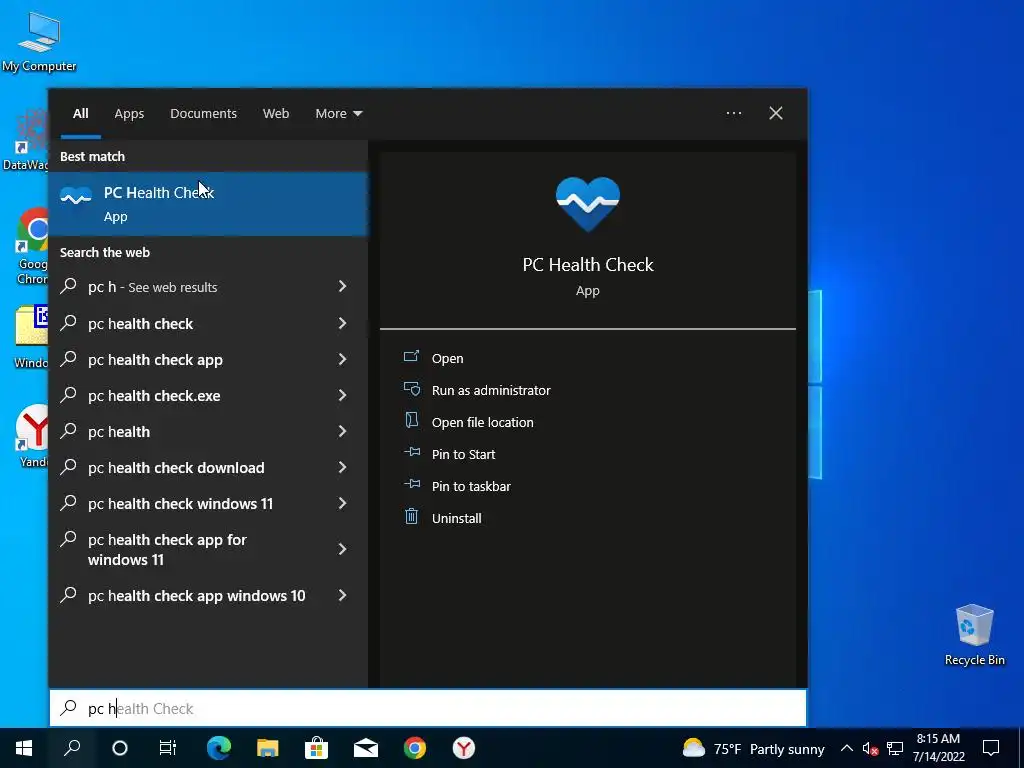Open Cortana circle icon on taskbar

coord(120,748)
